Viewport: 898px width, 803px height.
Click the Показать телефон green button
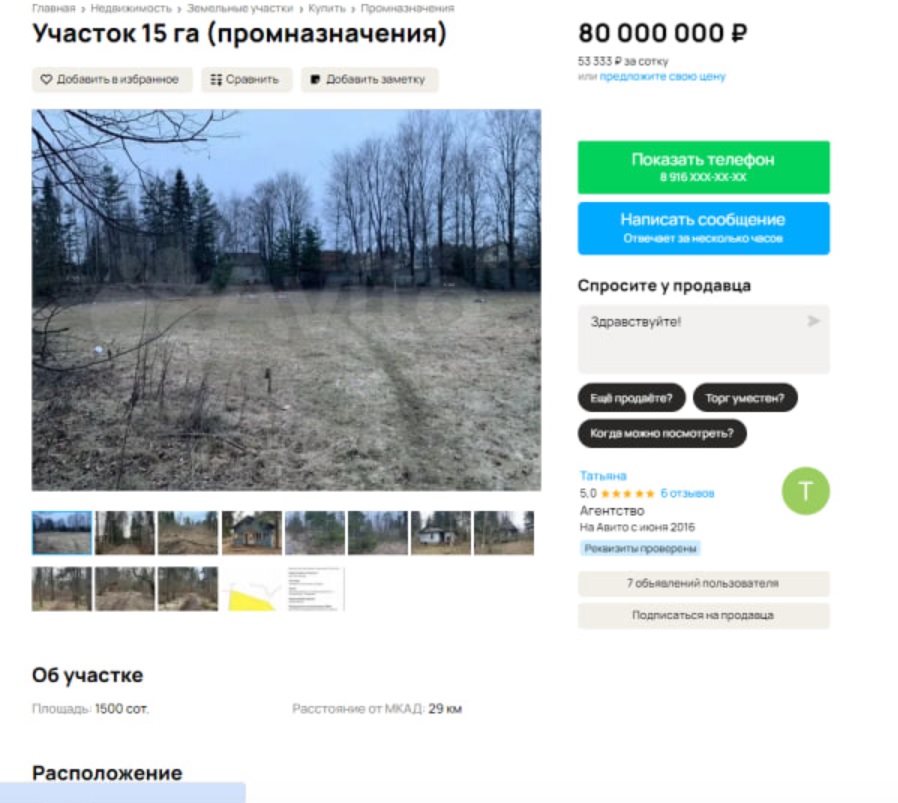coord(703,167)
